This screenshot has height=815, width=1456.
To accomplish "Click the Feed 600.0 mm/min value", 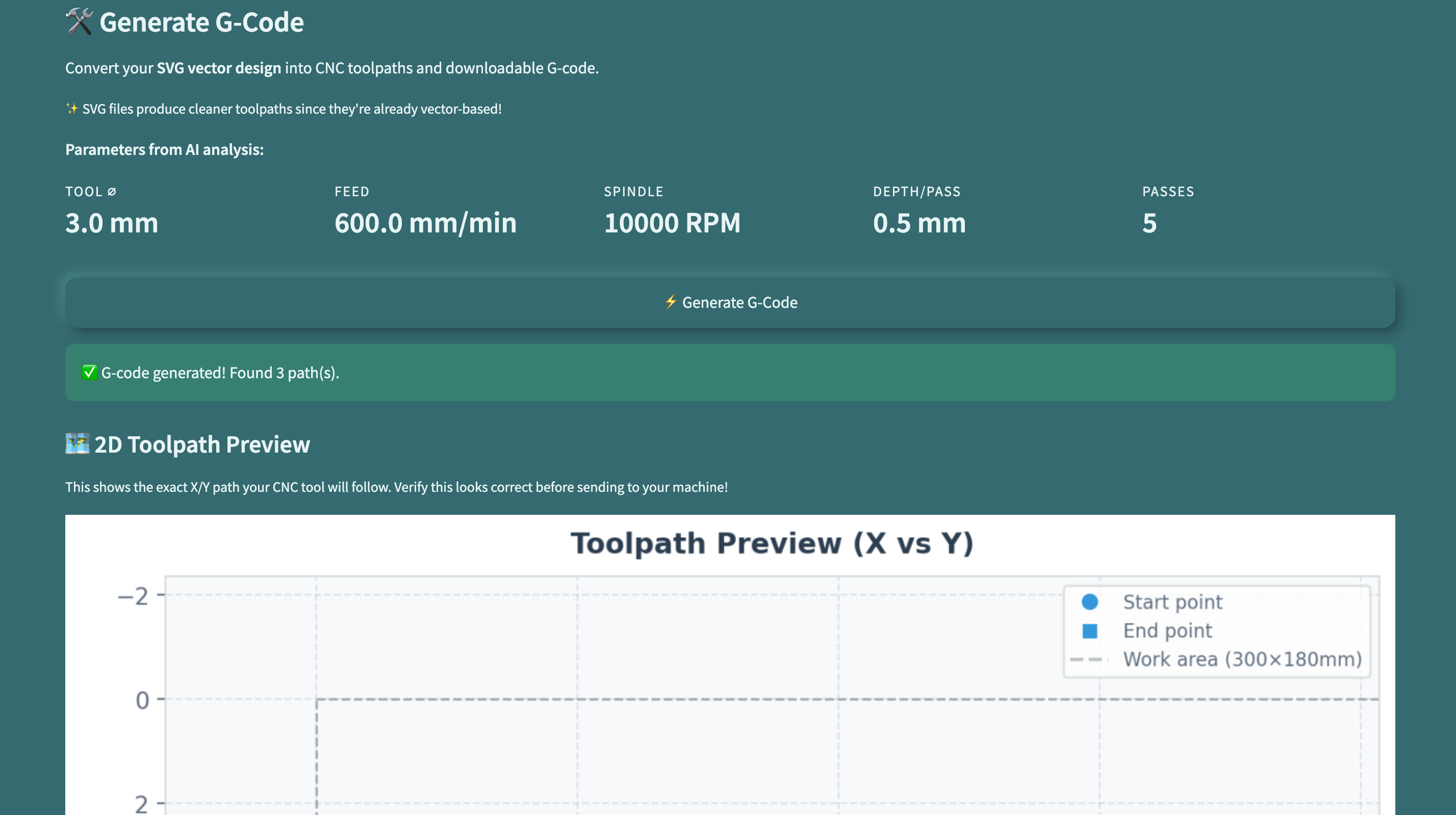I will tap(425, 223).
